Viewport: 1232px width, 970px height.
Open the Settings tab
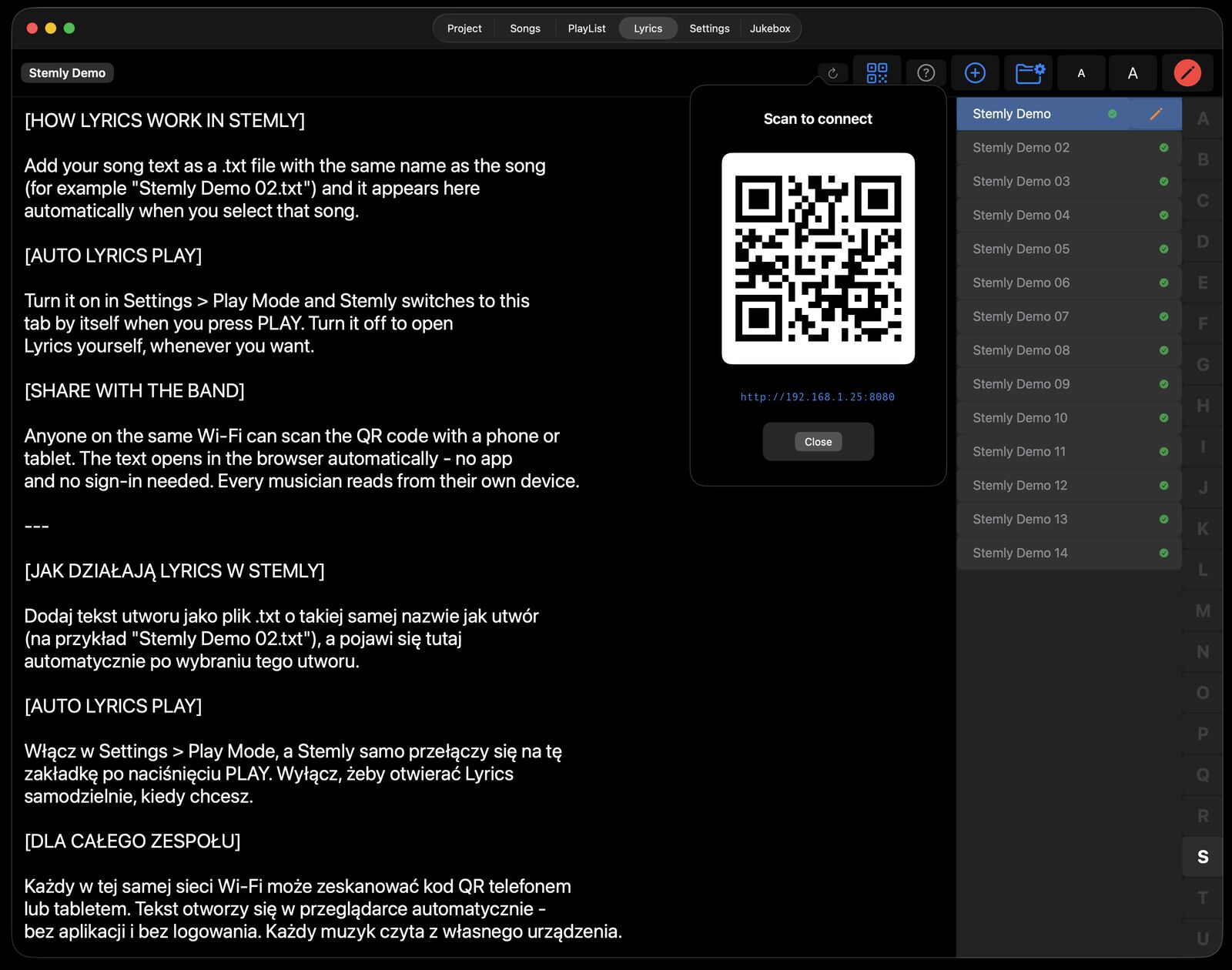click(709, 28)
